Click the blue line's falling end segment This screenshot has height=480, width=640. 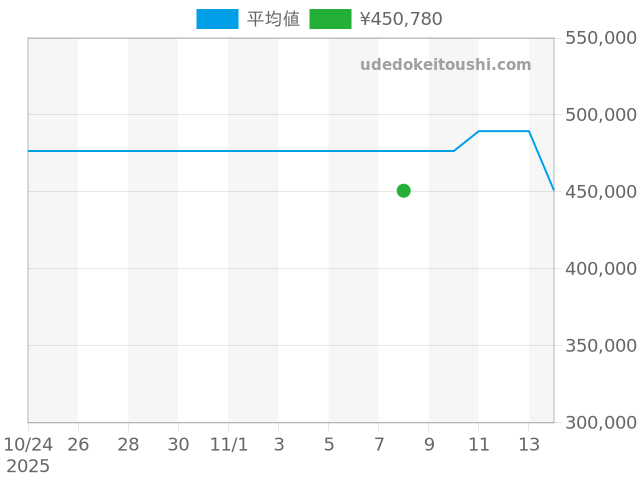click(542, 162)
